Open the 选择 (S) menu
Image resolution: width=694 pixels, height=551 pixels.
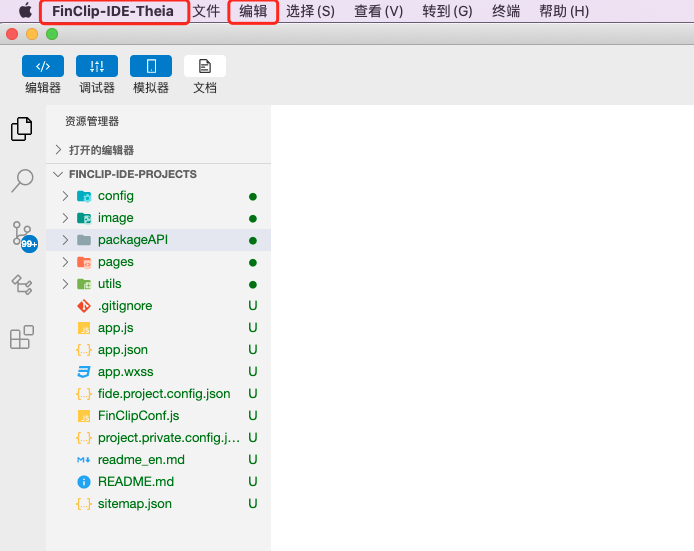point(310,11)
